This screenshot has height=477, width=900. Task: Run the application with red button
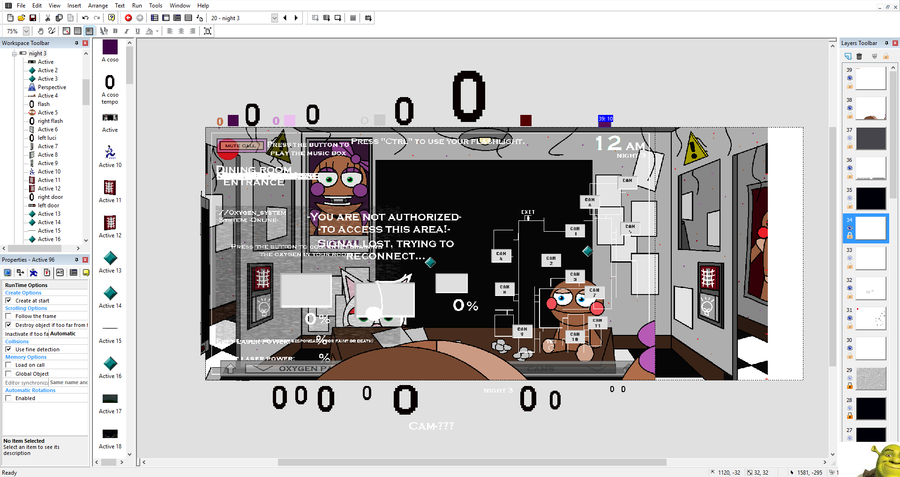[128, 18]
